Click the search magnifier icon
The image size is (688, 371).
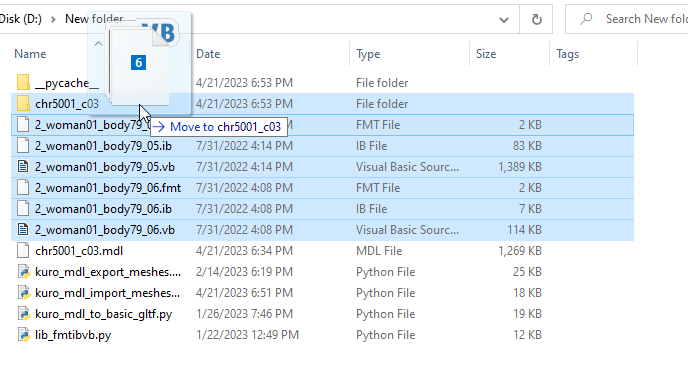586,19
